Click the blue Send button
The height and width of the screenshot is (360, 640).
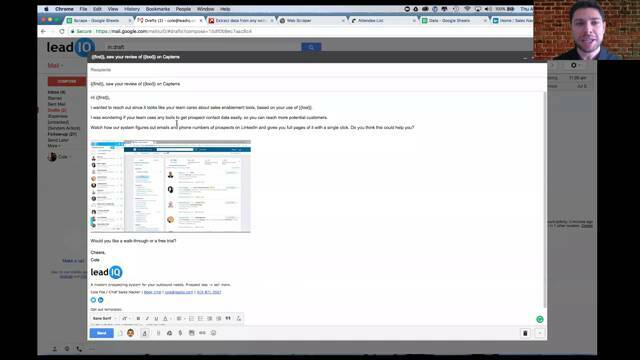pos(101,333)
